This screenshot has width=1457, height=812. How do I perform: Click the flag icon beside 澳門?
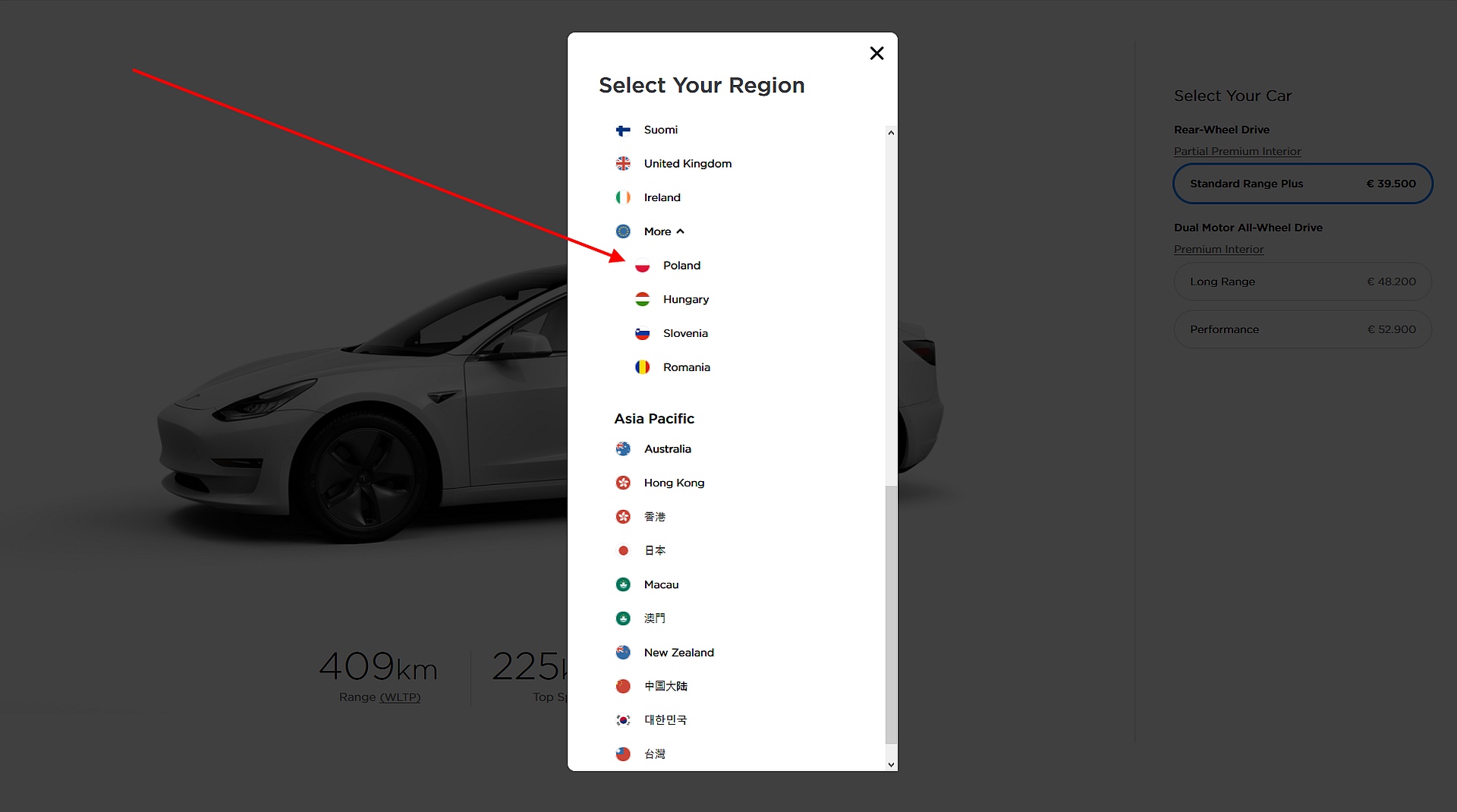tap(623, 618)
